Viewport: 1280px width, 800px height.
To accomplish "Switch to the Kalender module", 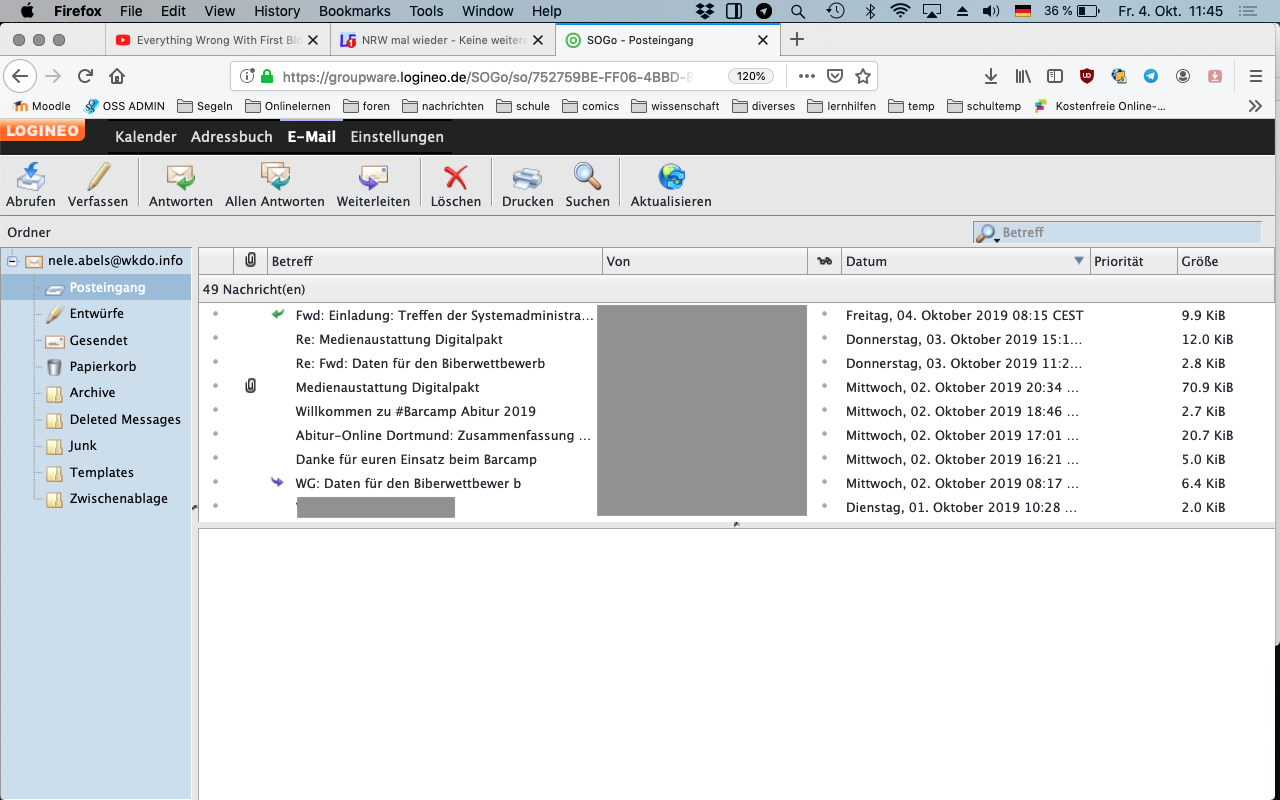I will click(x=146, y=137).
